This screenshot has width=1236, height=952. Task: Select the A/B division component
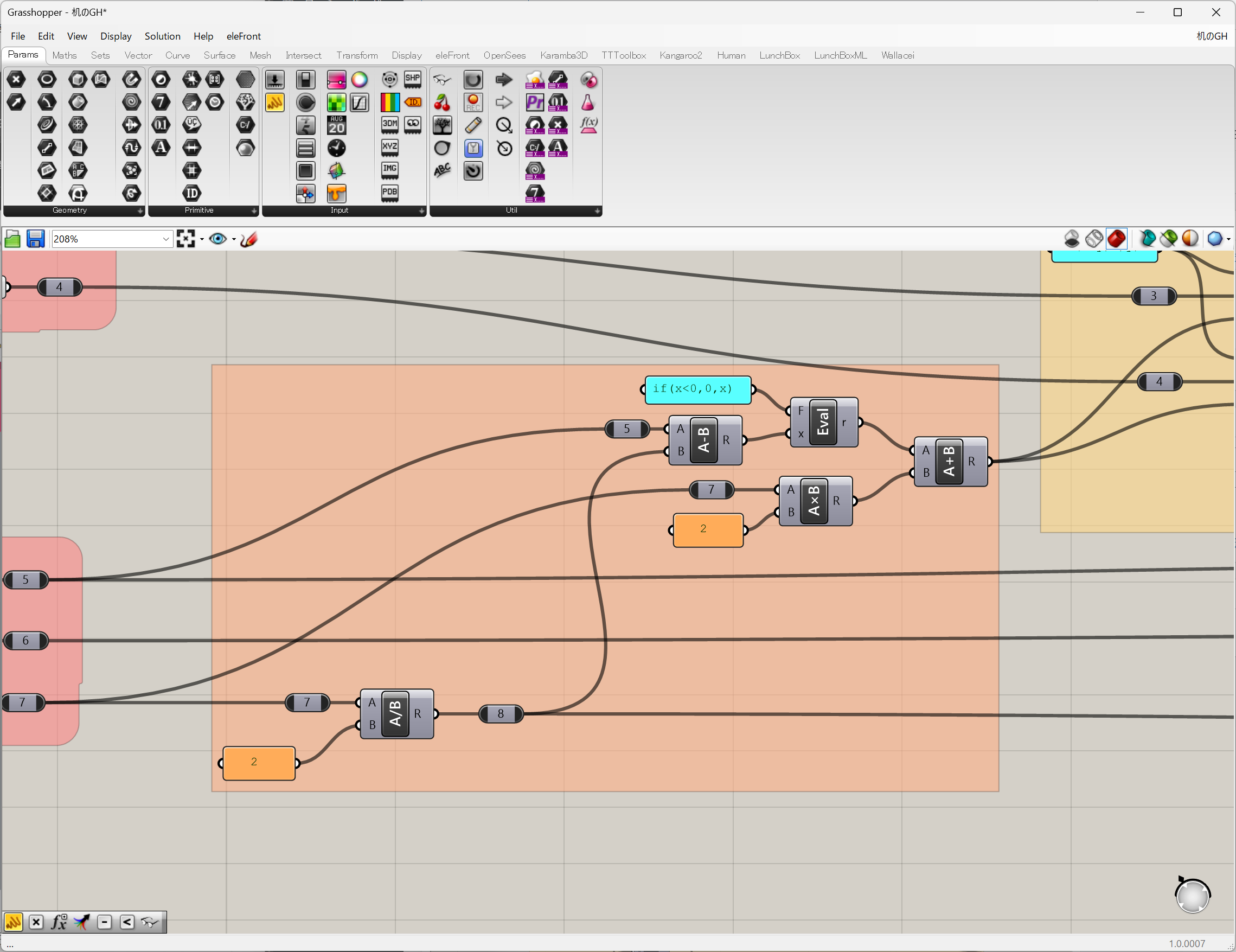(x=395, y=714)
